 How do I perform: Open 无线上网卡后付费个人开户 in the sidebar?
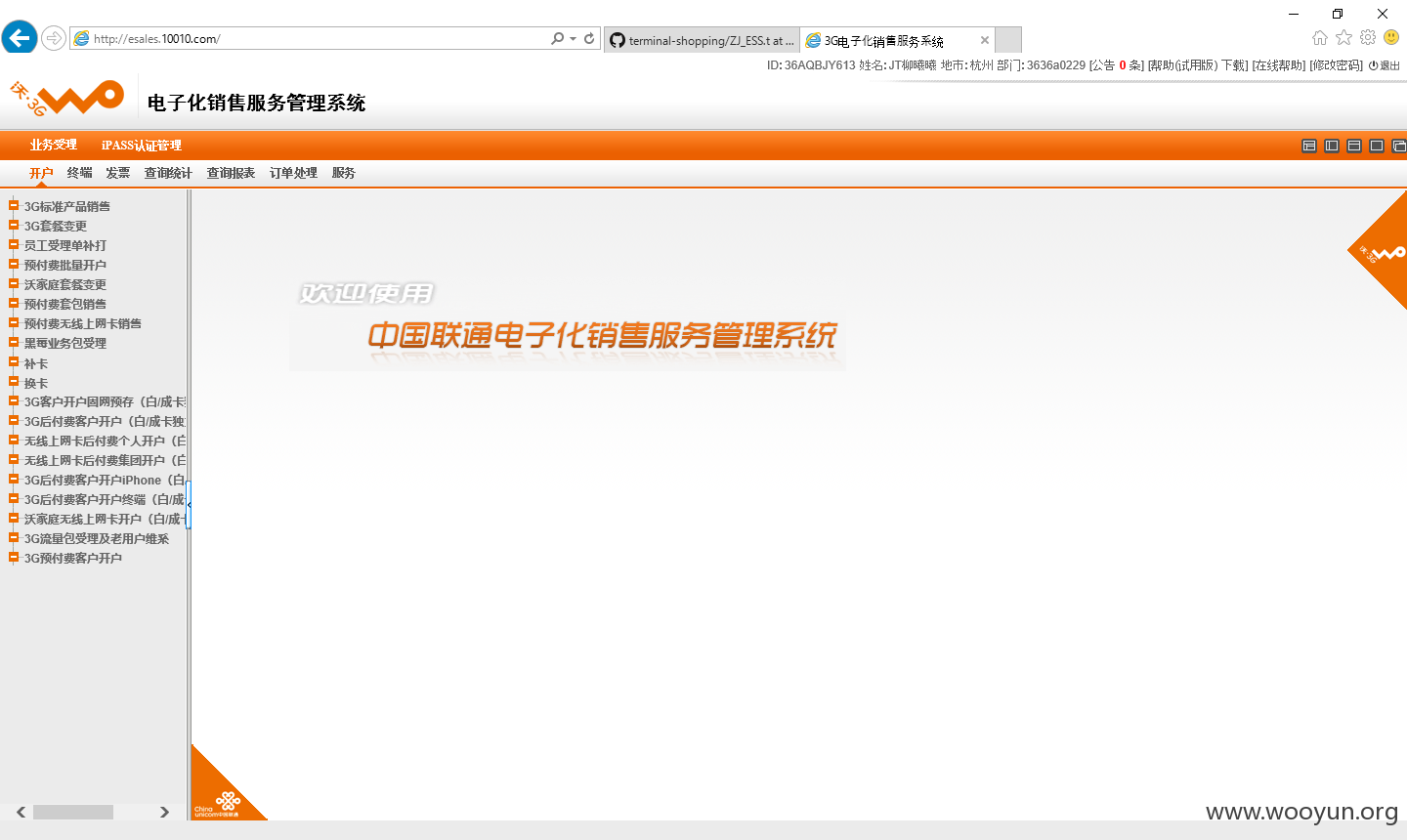coord(105,441)
